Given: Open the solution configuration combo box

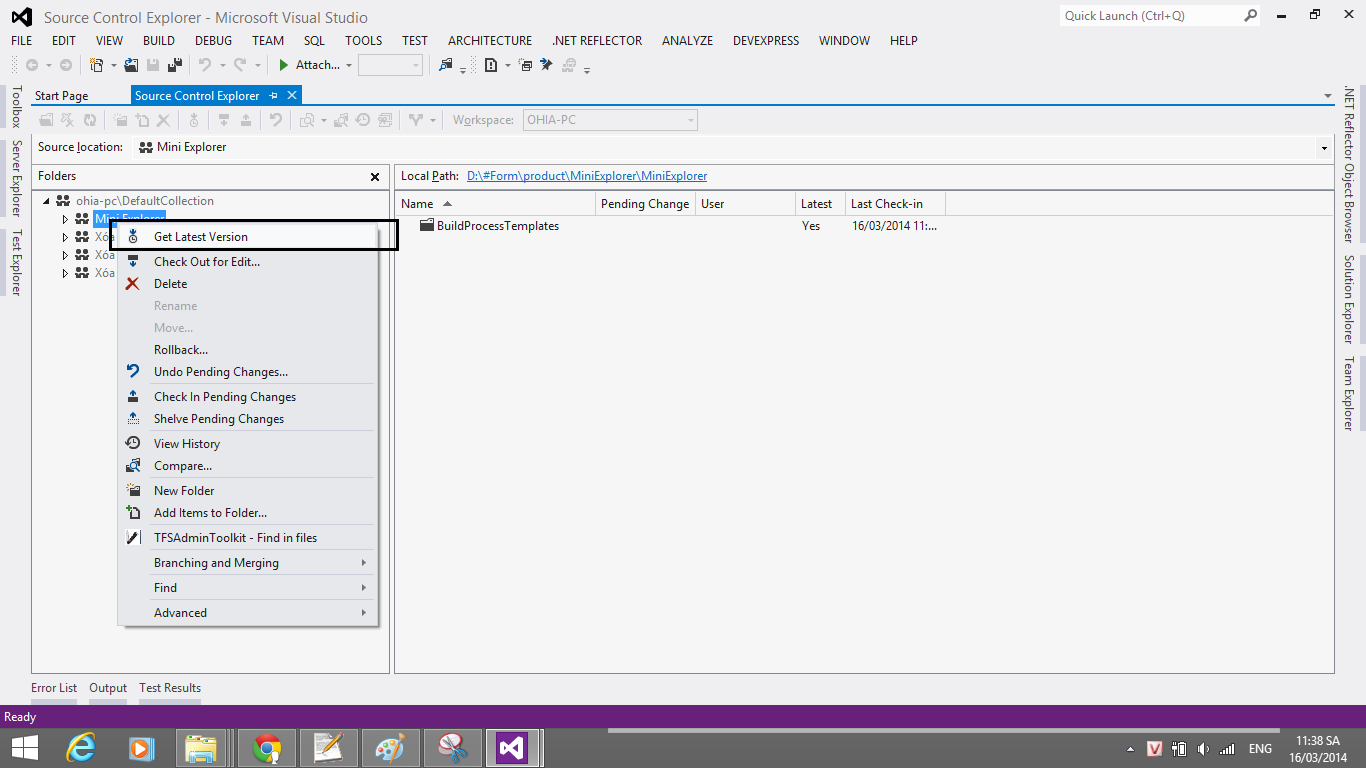Looking at the screenshot, I should coord(390,65).
